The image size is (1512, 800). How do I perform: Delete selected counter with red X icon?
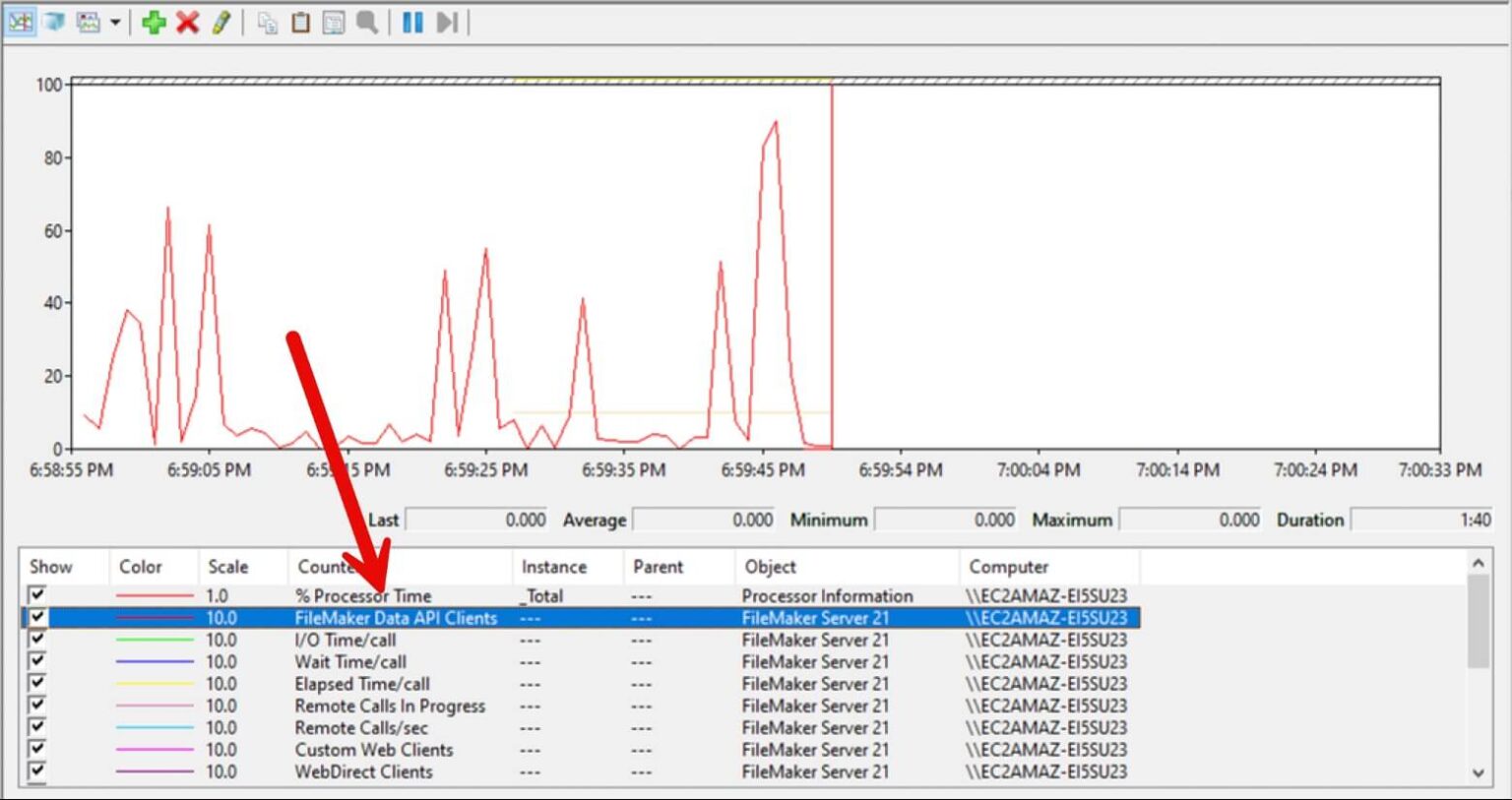coord(187,22)
